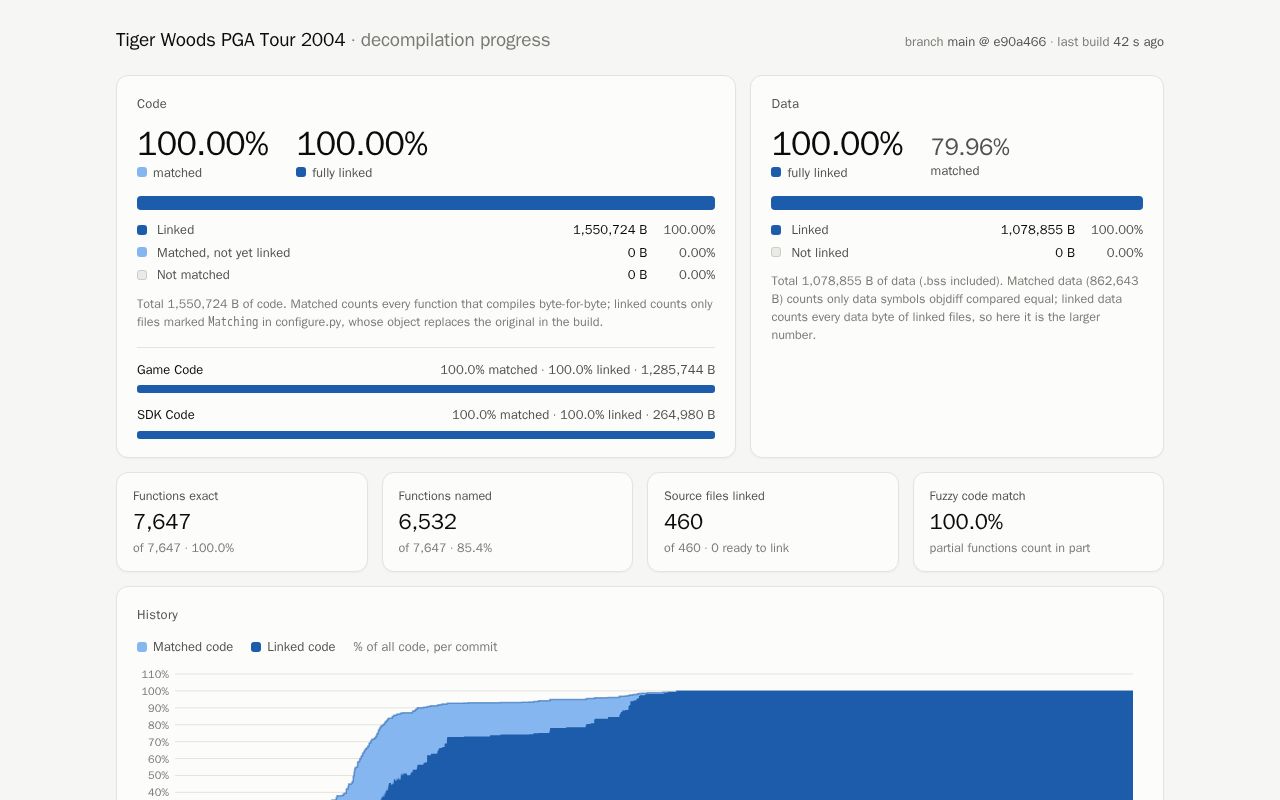Click the "Not matched" row label in the Code card

(x=193, y=275)
